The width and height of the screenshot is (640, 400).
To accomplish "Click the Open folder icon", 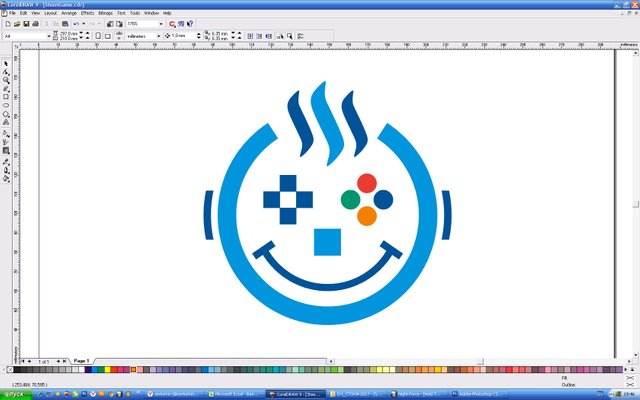I will (17, 24).
